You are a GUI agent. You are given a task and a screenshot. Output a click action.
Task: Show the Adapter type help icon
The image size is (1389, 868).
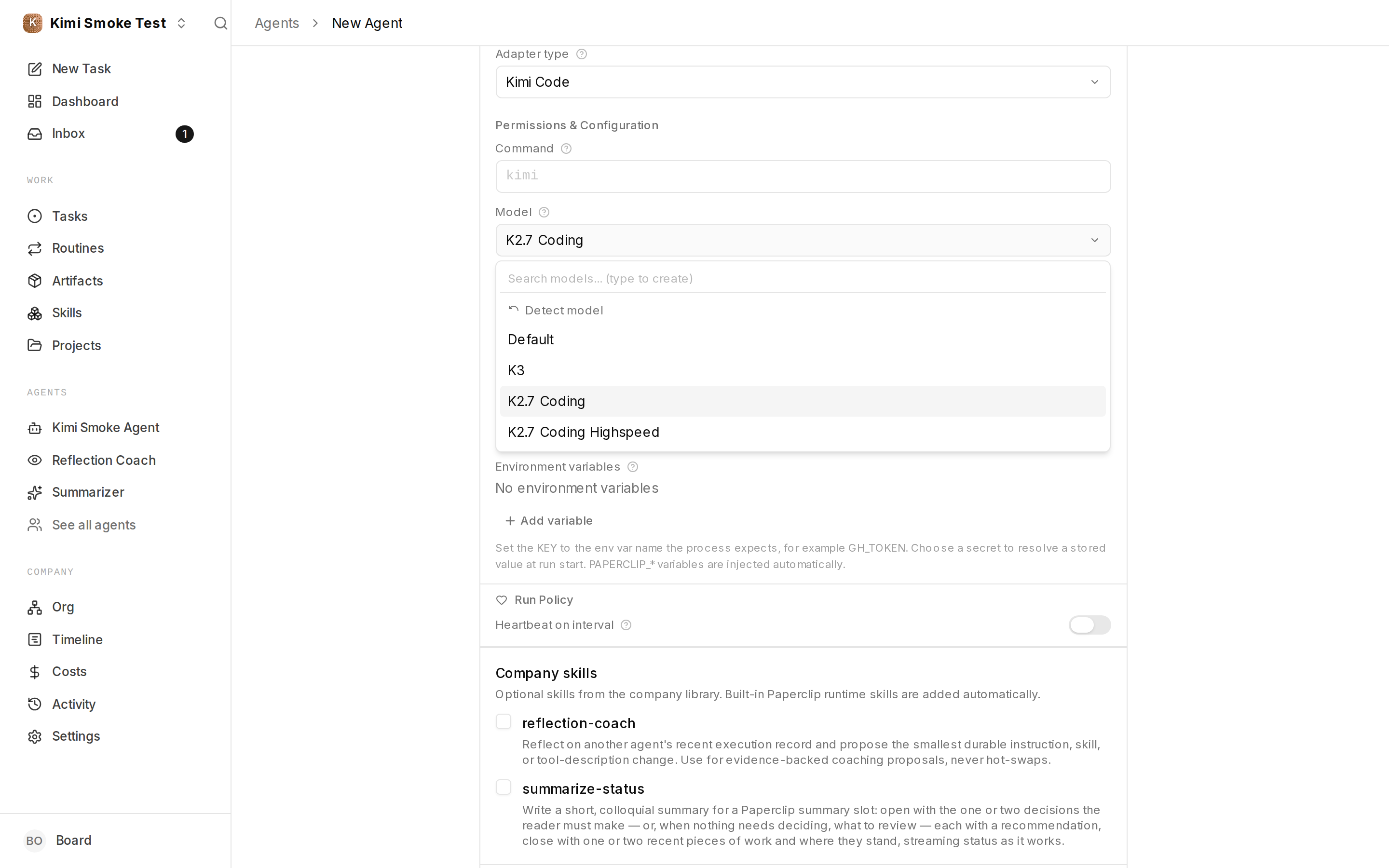tap(582, 54)
